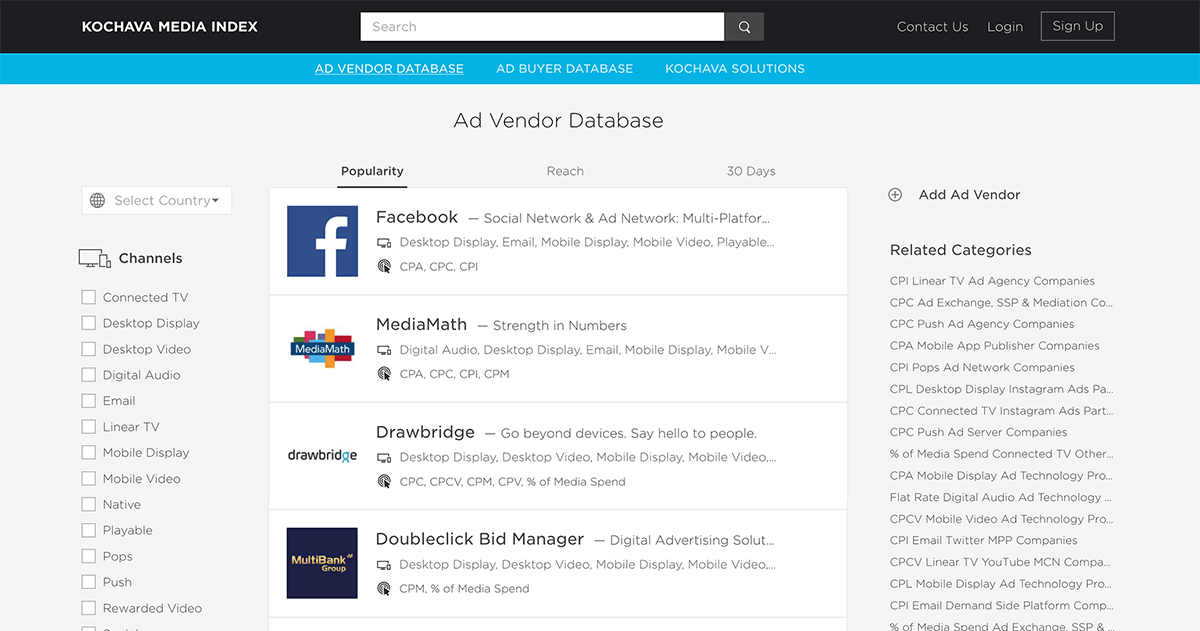Switch to the Popularity tab
Screen dimensions: 1200x631
[372, 171]
